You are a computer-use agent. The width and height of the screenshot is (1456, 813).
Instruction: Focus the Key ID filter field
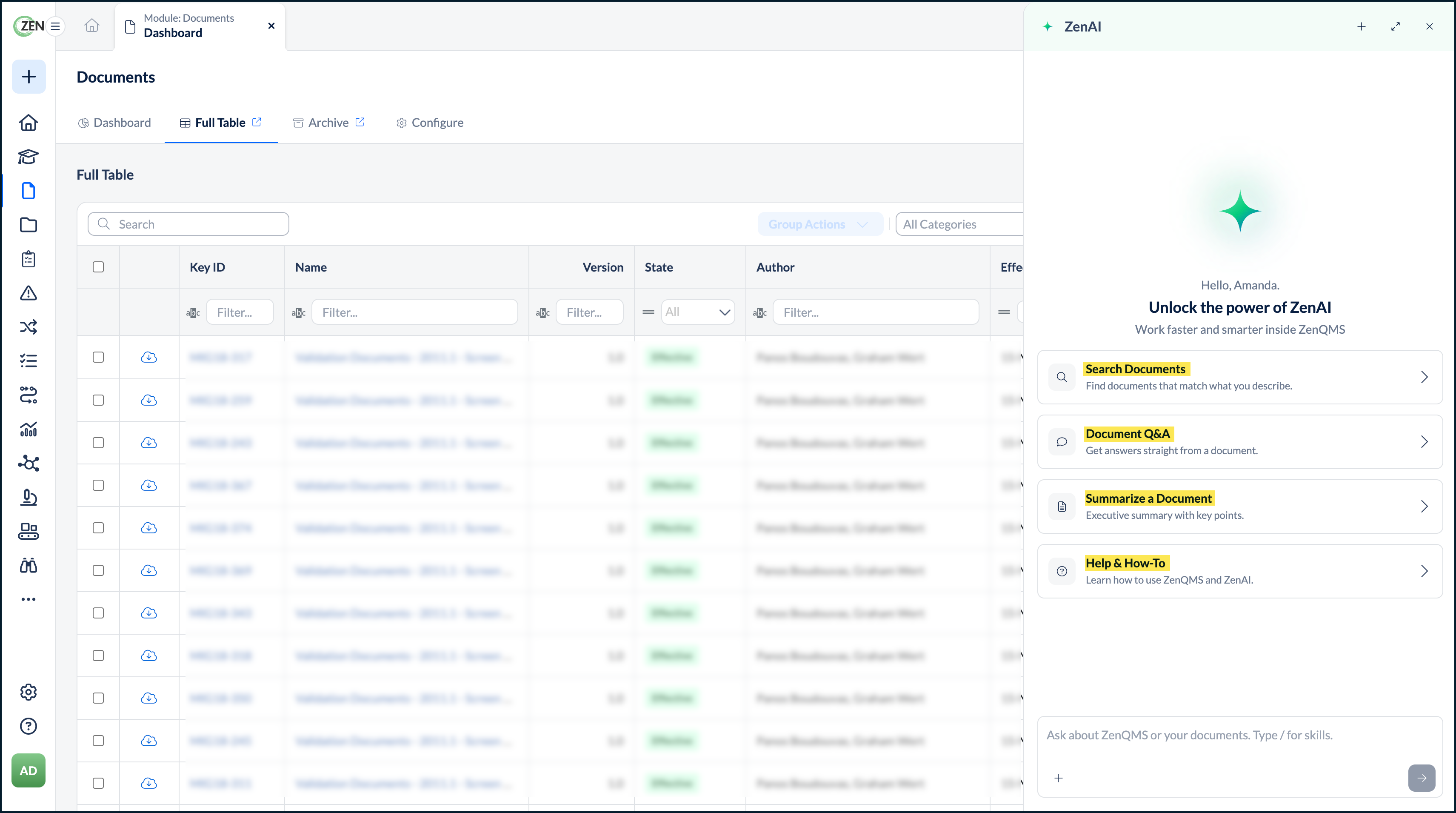(240, 312)
